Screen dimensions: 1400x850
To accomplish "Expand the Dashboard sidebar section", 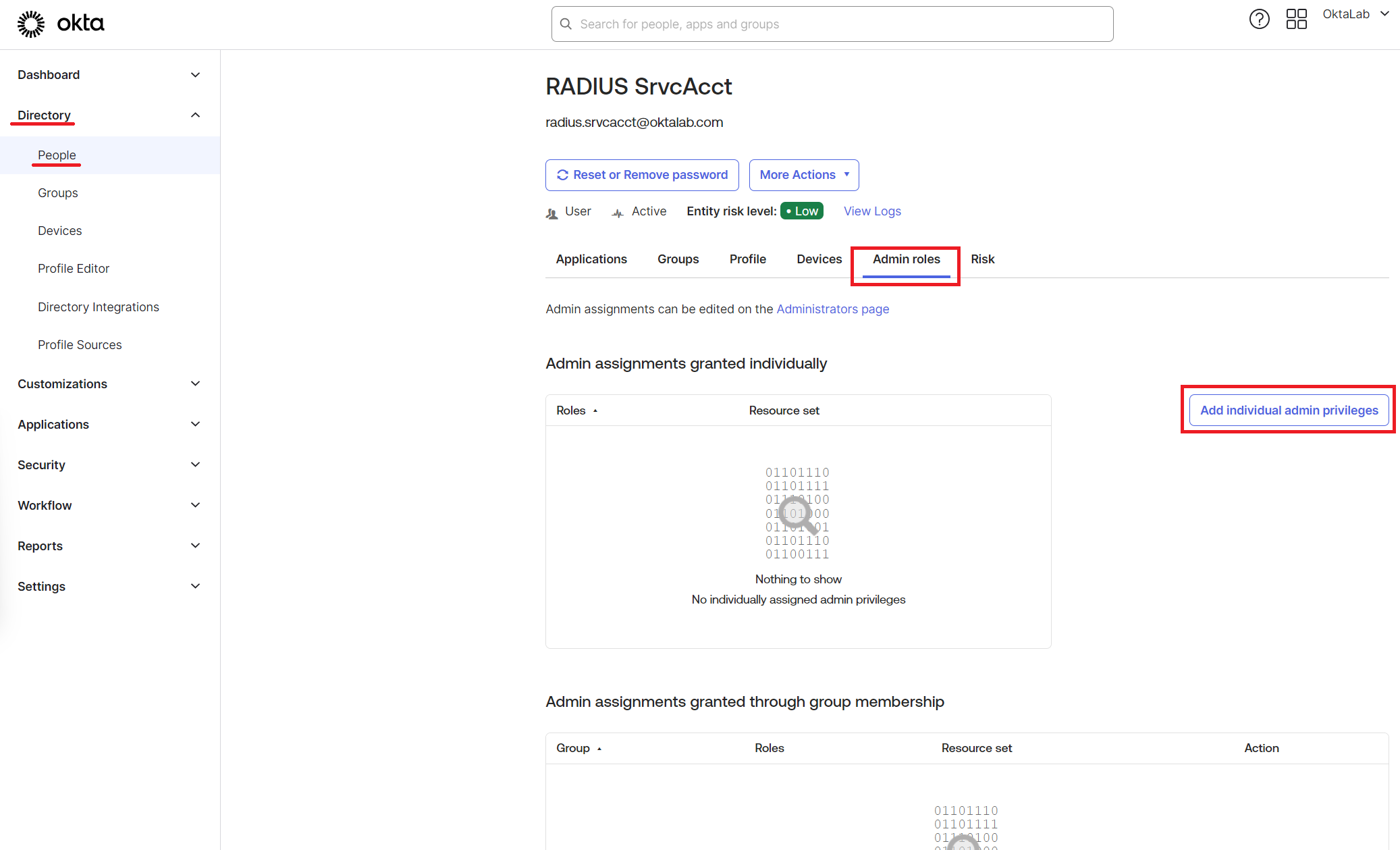I will pyautogui.click(x=195, y=75).
